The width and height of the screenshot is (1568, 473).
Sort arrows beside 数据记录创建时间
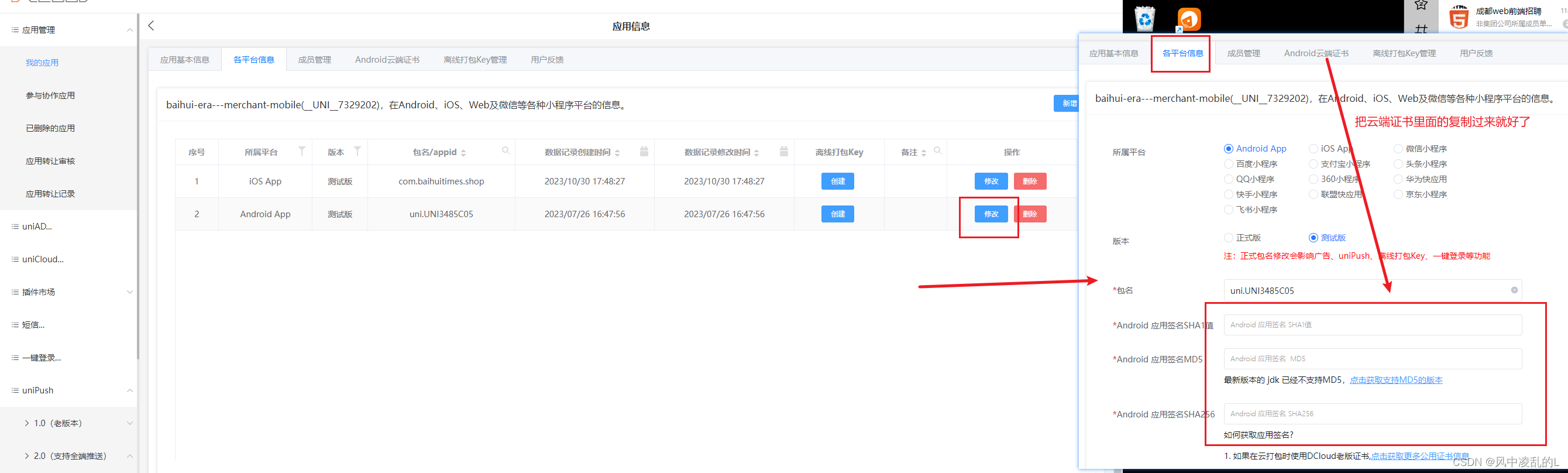coord(617,153)
